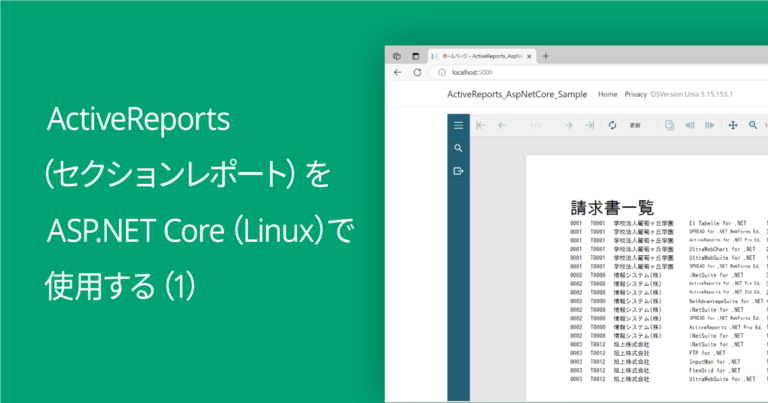Image resolution: width=768 pixels, height=403 pixels.
Task: Open the tab actions menu icon
Action: pyautogui.click(x=415, y=56)
